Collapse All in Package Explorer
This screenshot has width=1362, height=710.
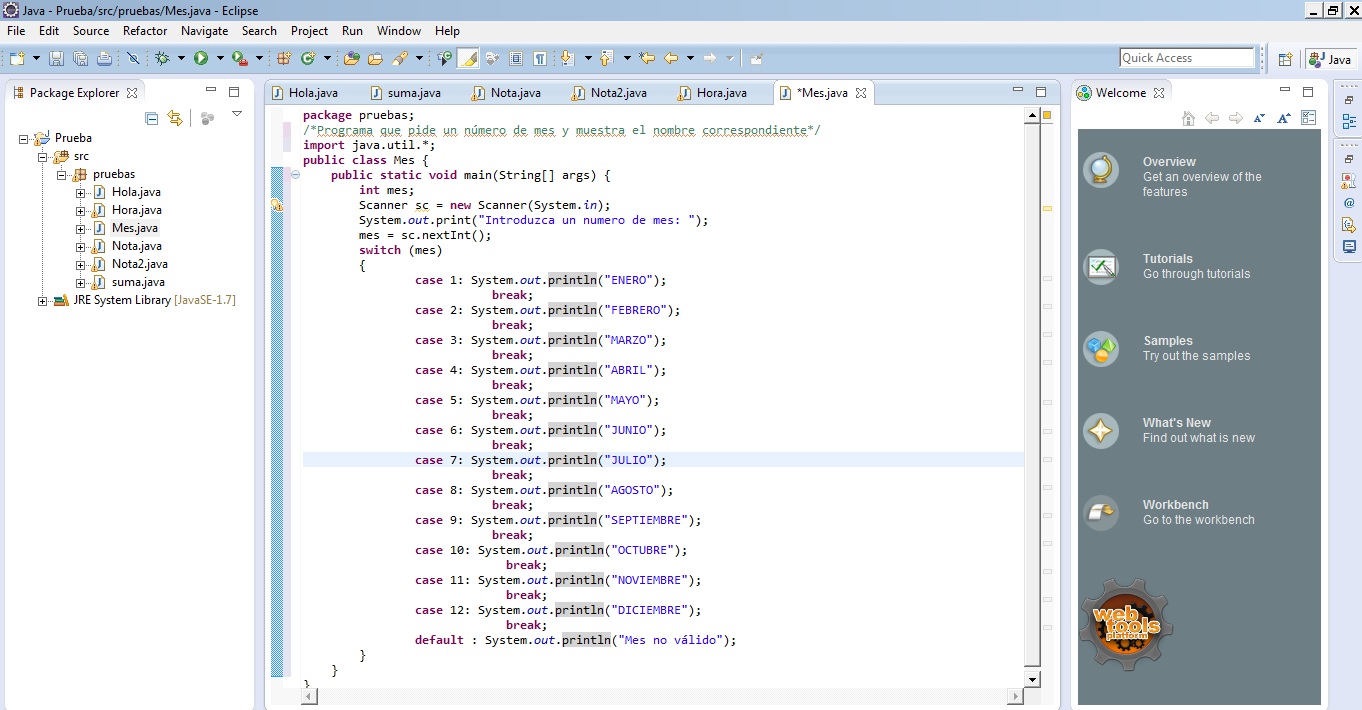click(151, 117)
